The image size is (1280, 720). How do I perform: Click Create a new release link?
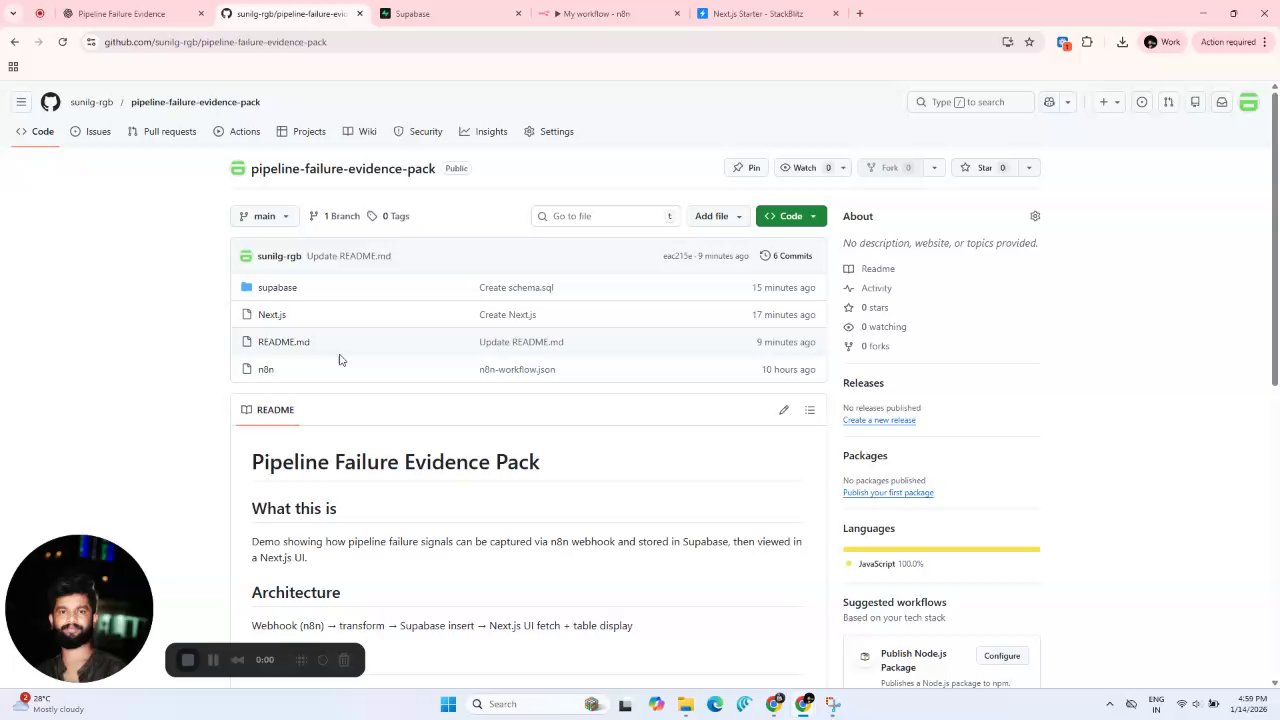(879, 420)
